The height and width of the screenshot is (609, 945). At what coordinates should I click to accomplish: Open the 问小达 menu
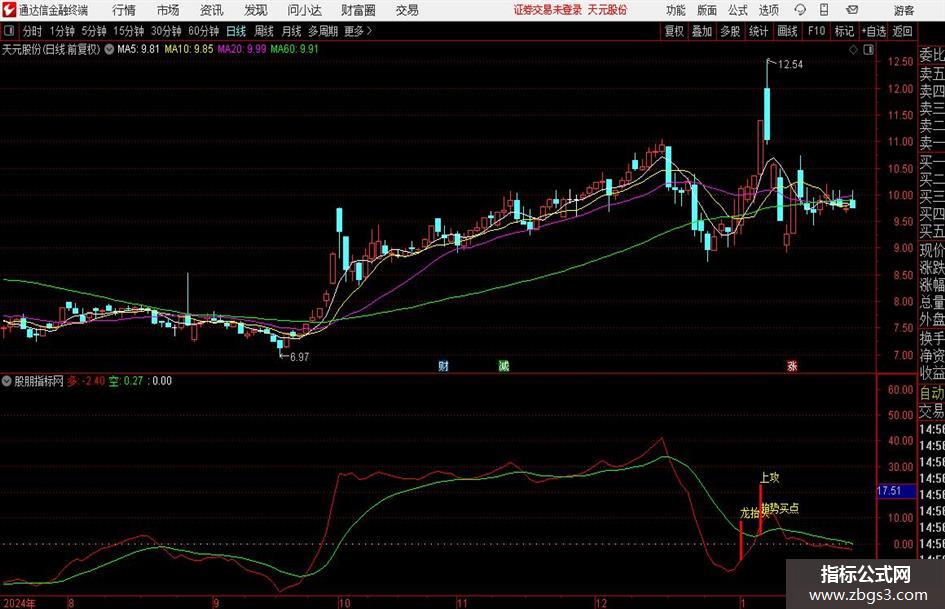click(x=304, y=10)
